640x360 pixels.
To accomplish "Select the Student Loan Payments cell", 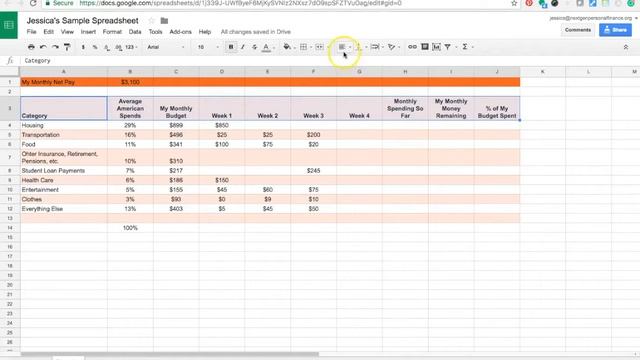I will point(64,171).
